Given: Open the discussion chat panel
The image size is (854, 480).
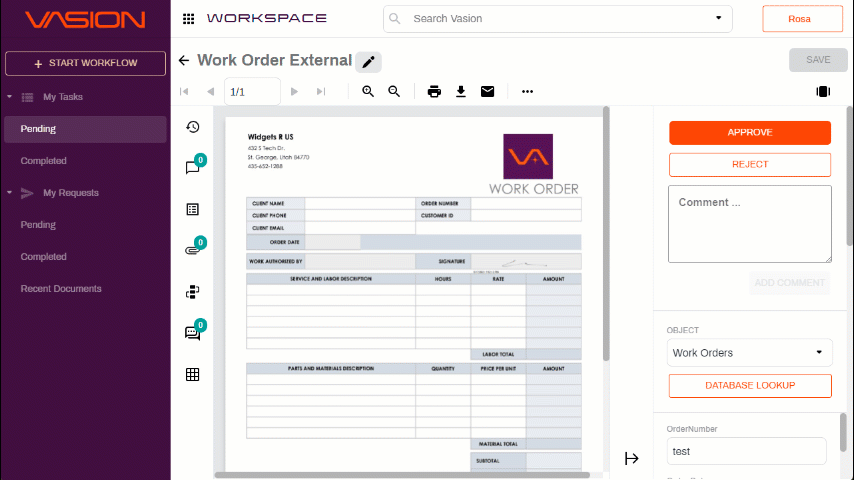Looking at the screenshot, I should click(193, 333).
